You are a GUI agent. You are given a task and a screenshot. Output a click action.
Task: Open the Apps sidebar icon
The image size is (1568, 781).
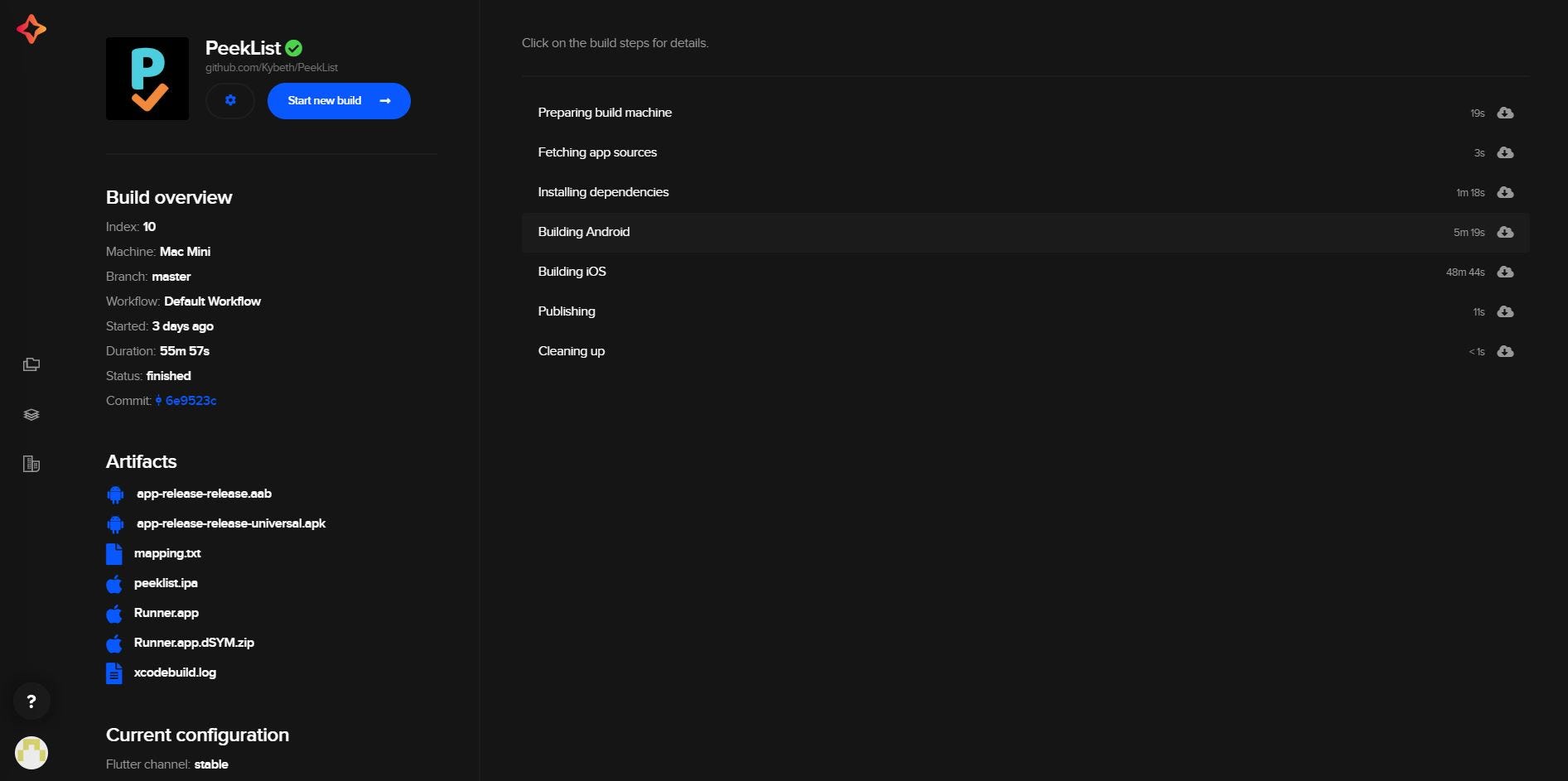31,364
